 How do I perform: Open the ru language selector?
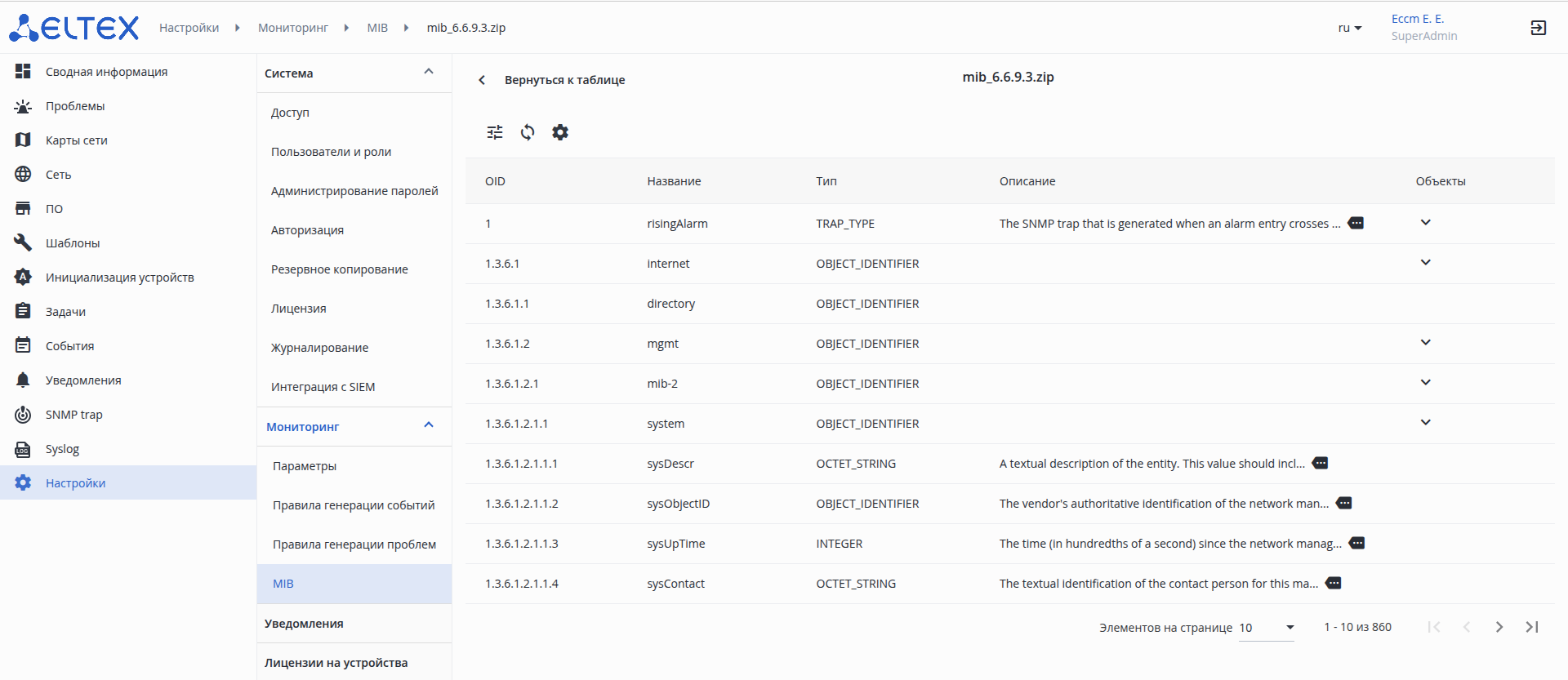point(1349,28)
